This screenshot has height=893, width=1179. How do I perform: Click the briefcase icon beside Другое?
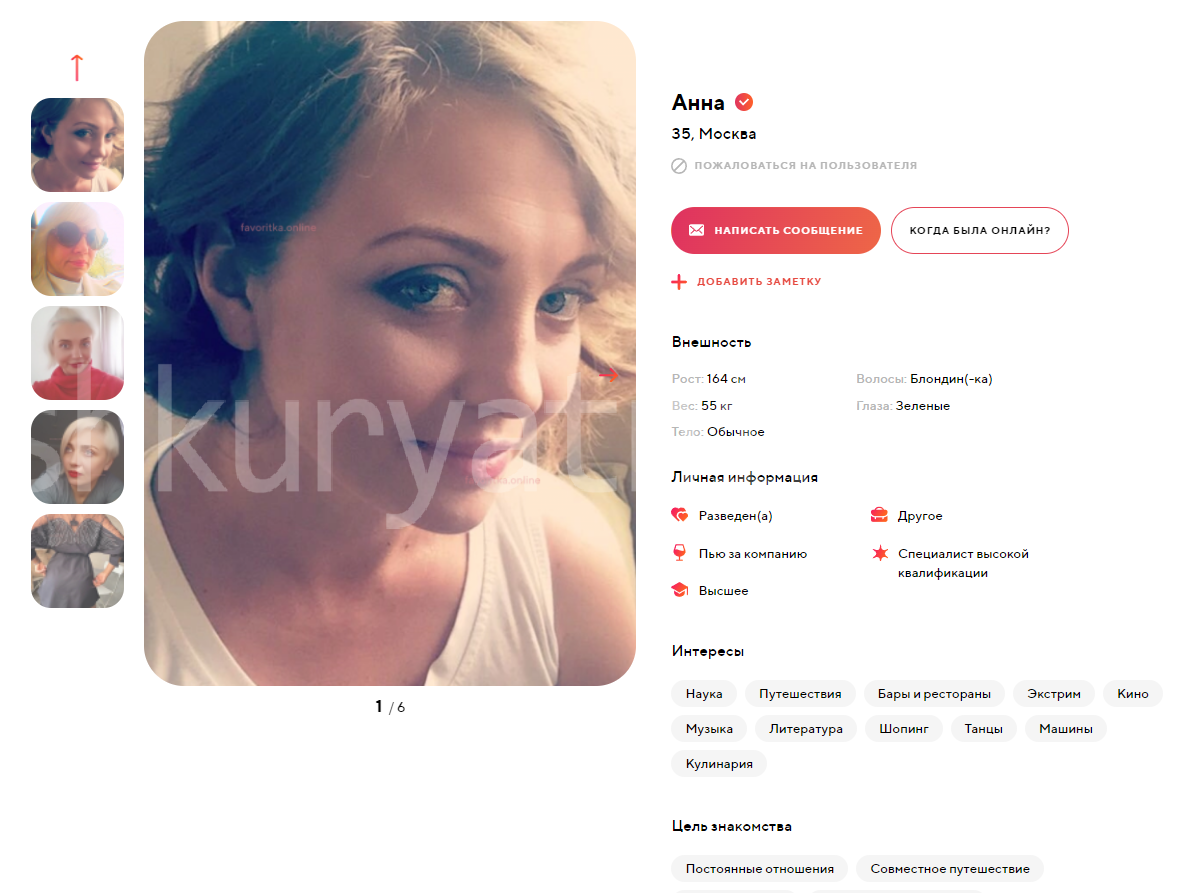(879, 515)
